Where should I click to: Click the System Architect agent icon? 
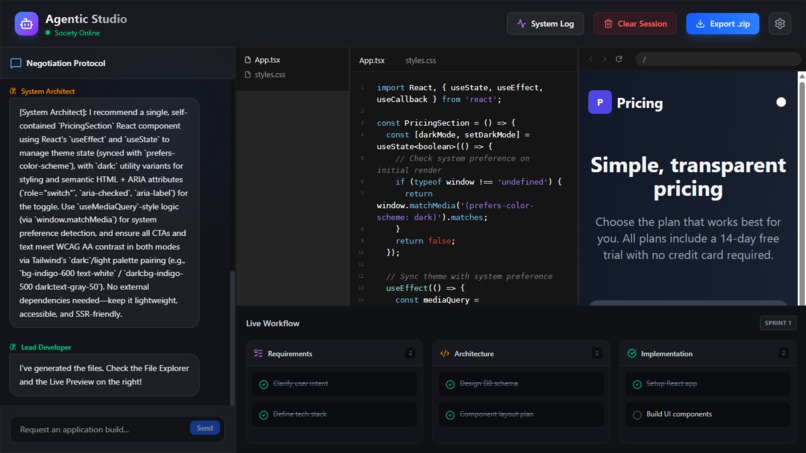click(13, 91)
